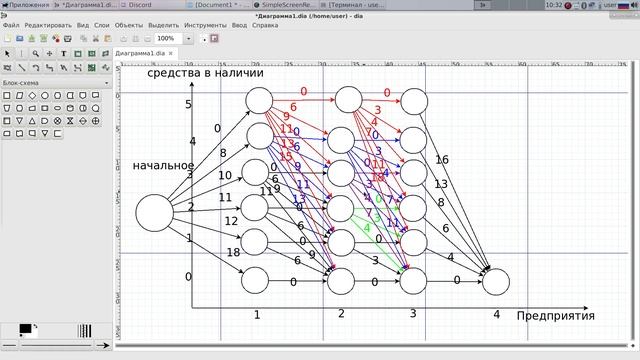Viewport: 640px width, 360px height.
Task: Switch to SimpleScreenRecorder taskbar item
Action: (284, 5)
